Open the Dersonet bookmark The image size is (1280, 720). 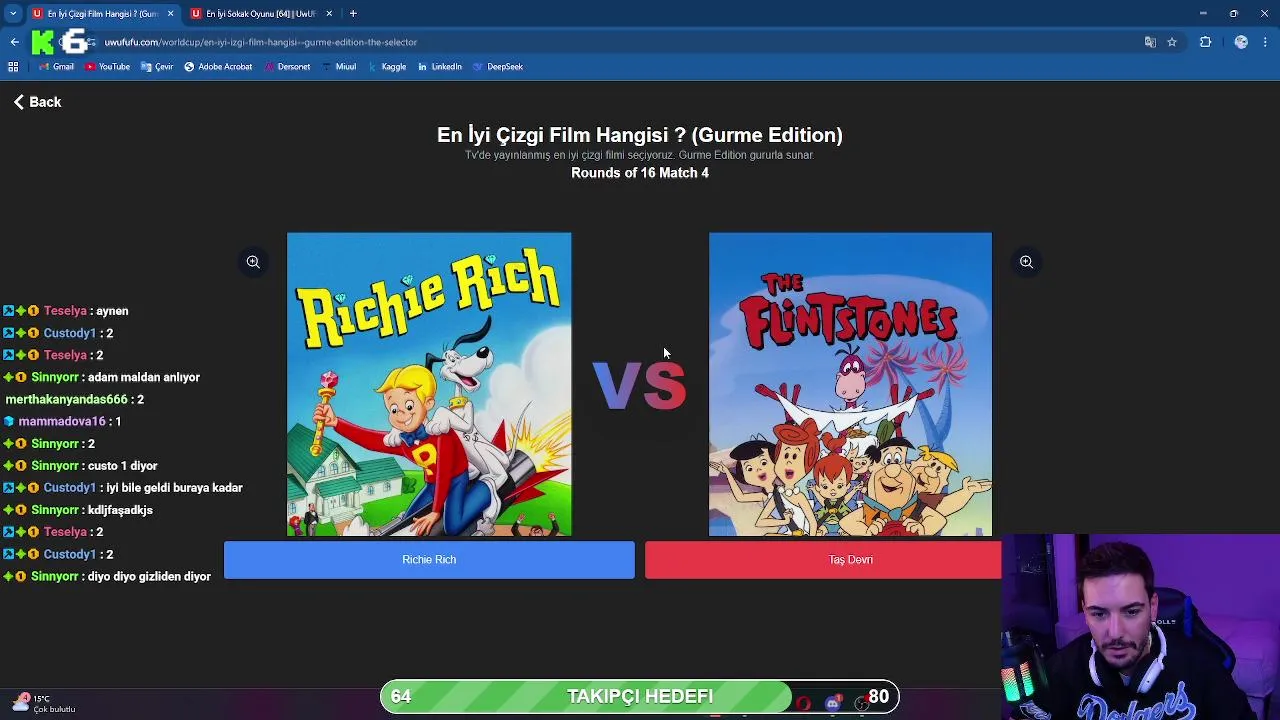pos(287,67)
